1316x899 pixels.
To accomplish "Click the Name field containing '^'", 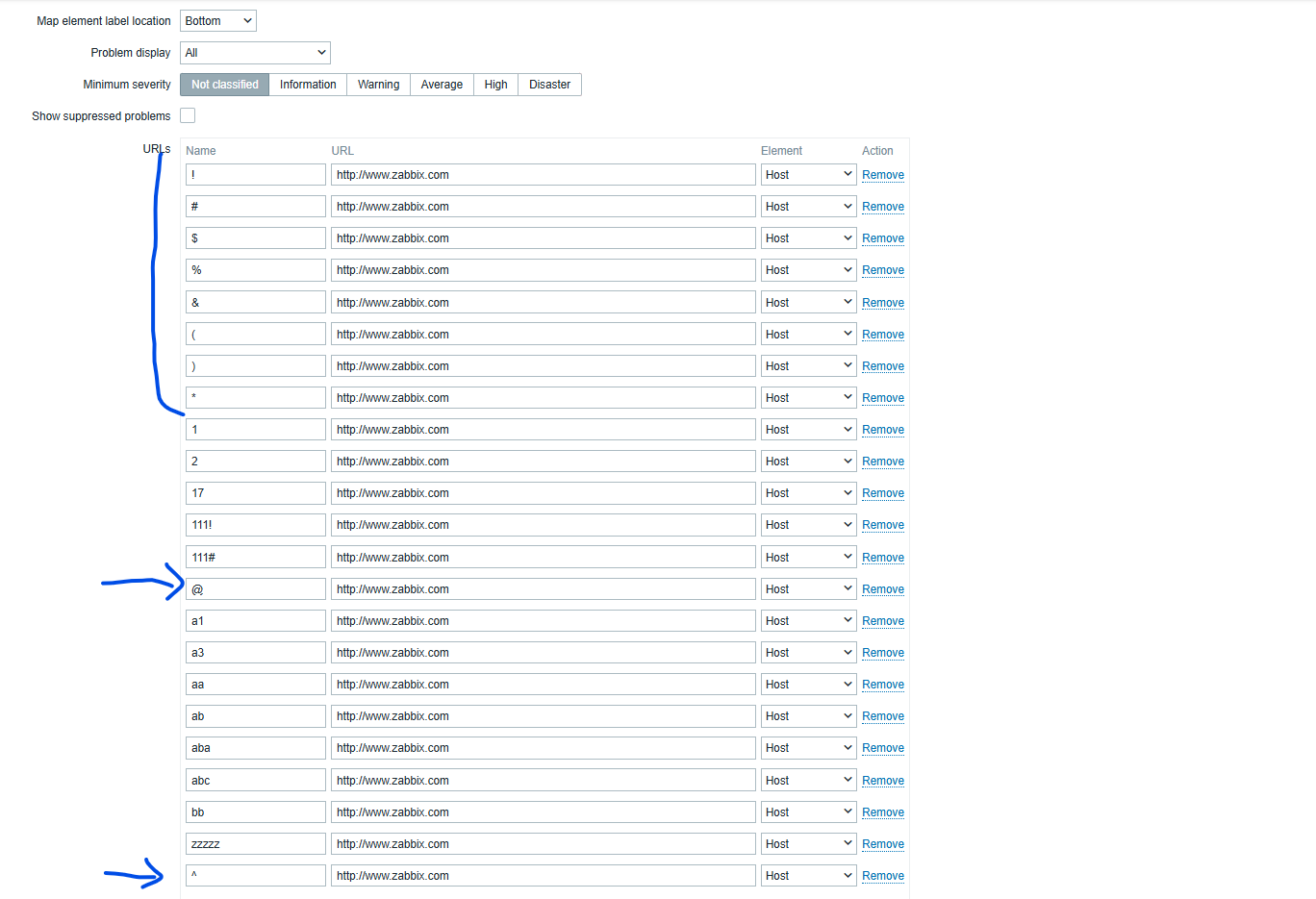I will (x=256, y=876).
